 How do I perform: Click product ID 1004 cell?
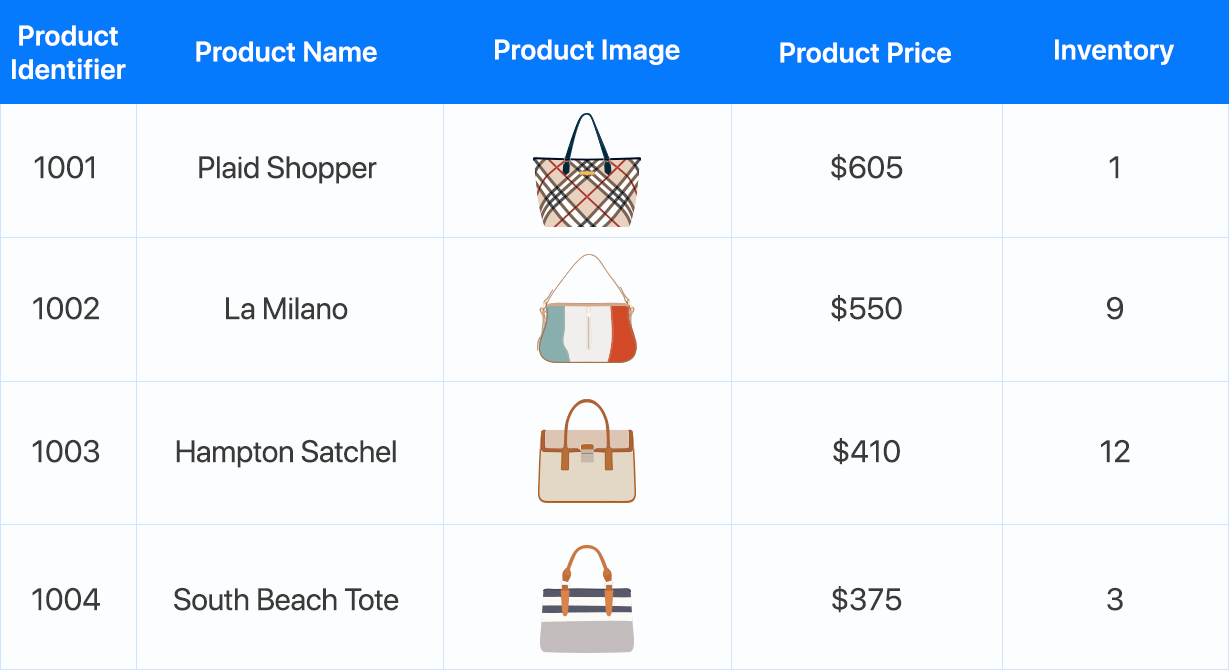tap(66, 600)
